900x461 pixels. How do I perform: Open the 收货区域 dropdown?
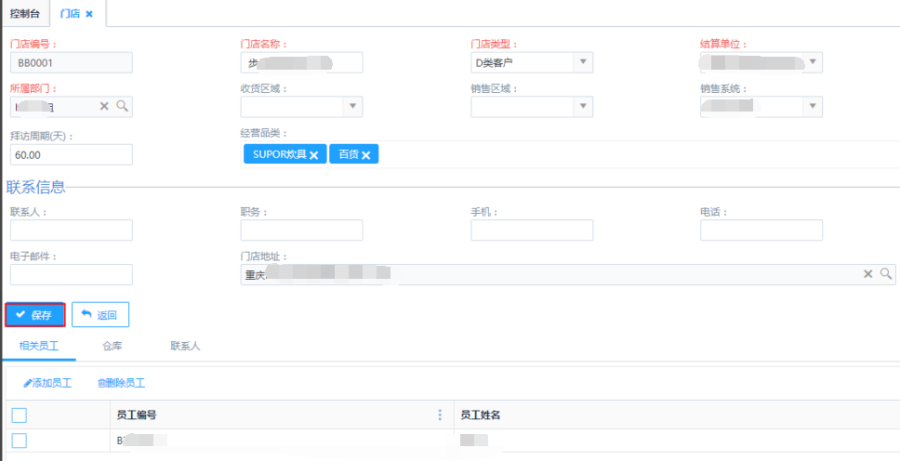[x=352, y=106]
